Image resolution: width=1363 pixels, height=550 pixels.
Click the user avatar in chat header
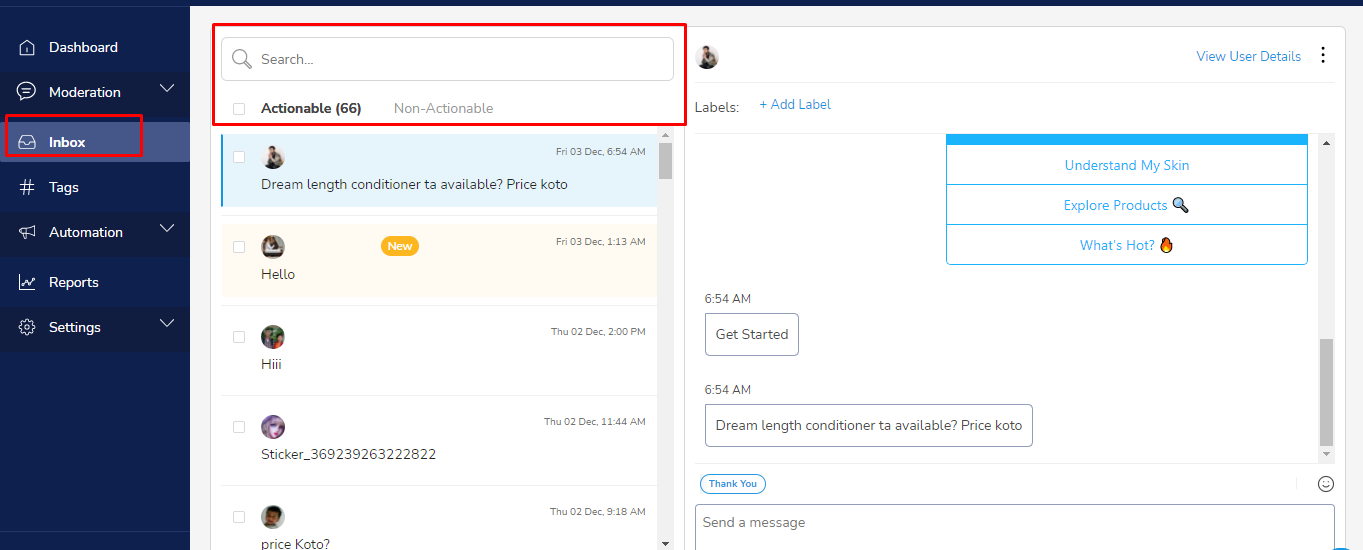point(707,57)
